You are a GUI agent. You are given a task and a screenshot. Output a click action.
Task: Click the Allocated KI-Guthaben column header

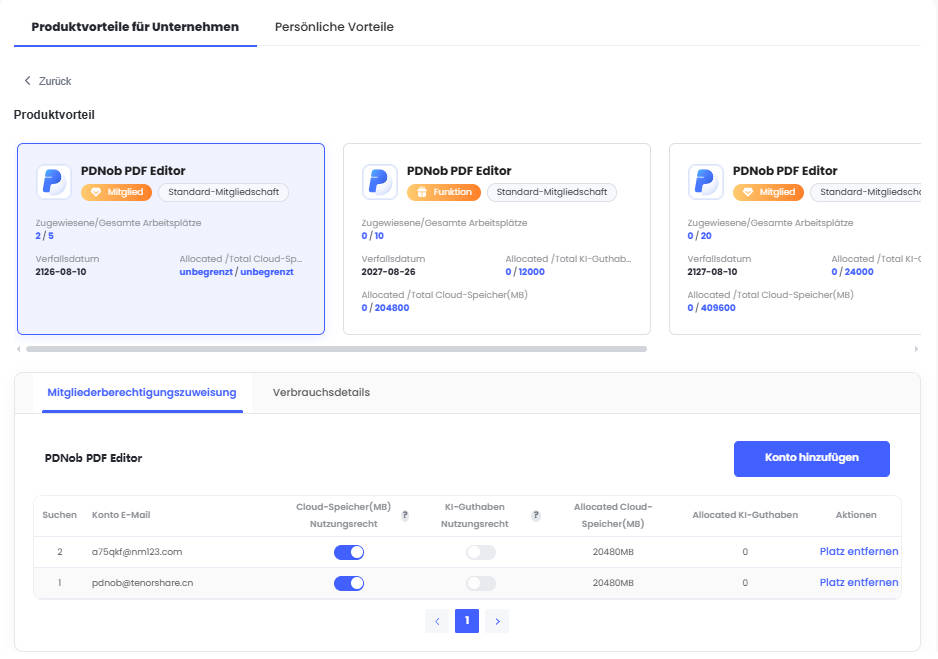(745, 515)
